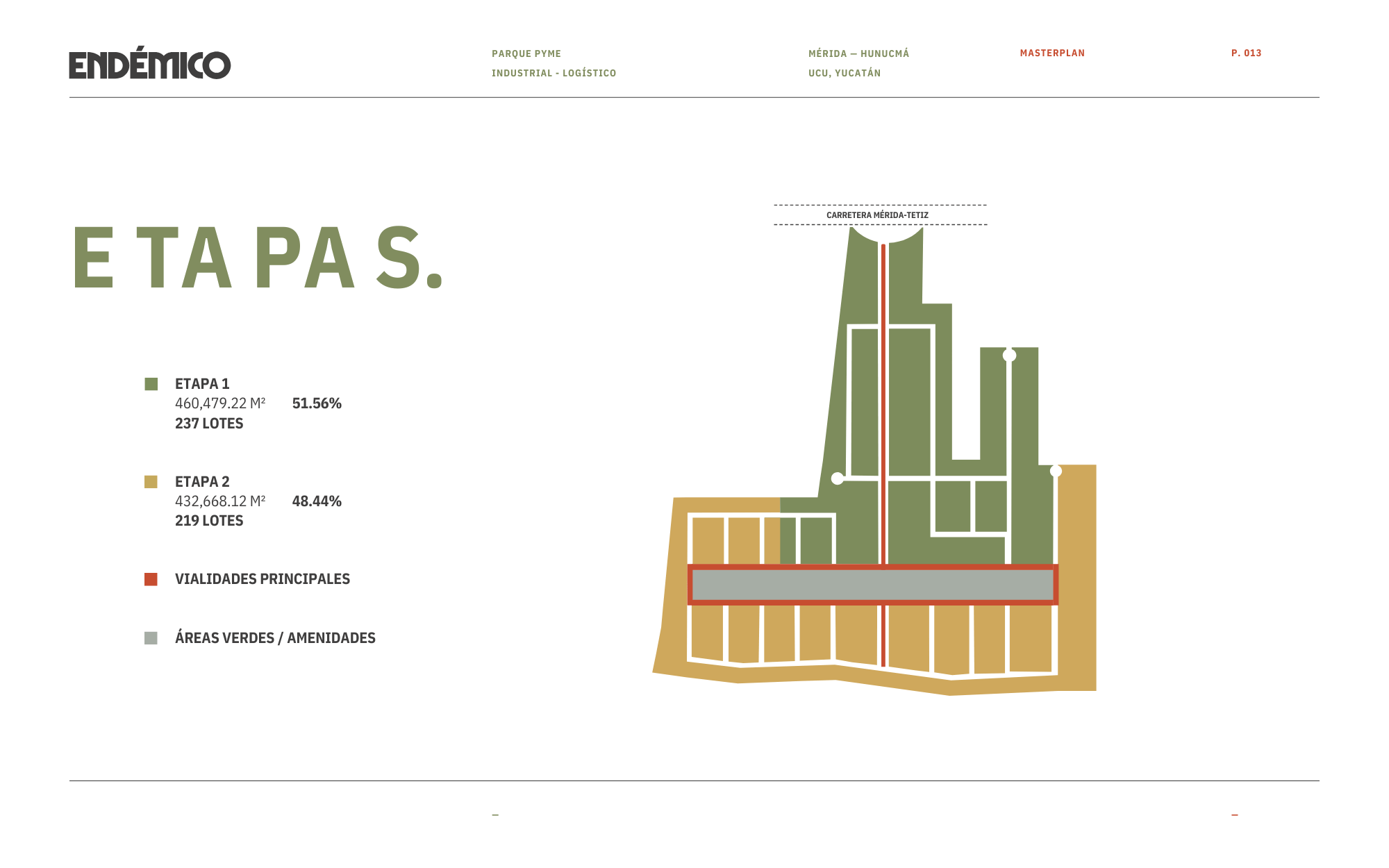Click the Parque Pyme header text
The height and width of the screenshot is (868, 1389).
pos(526,53)
